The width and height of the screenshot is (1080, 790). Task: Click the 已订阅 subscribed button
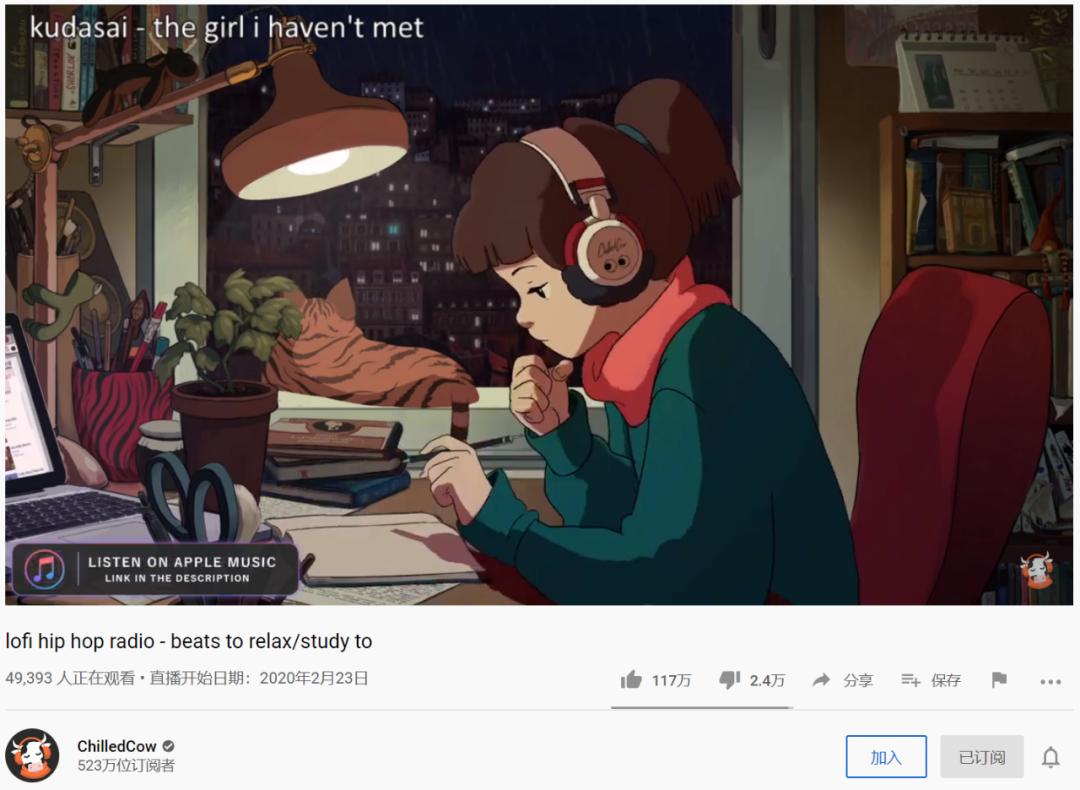(982, 757)
